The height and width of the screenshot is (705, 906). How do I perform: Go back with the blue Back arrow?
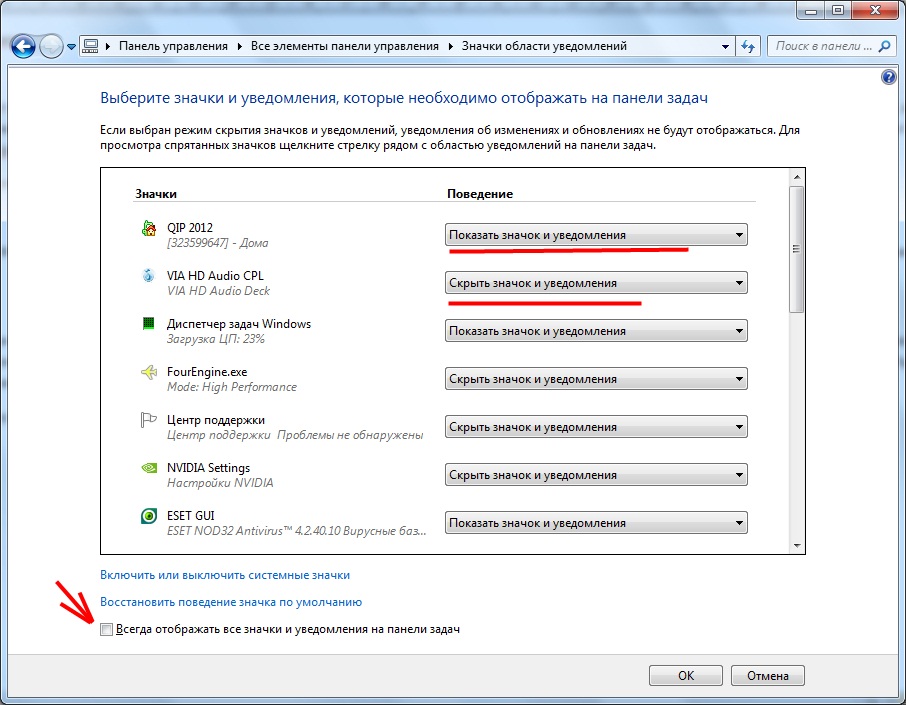click(x=23, y=46)
